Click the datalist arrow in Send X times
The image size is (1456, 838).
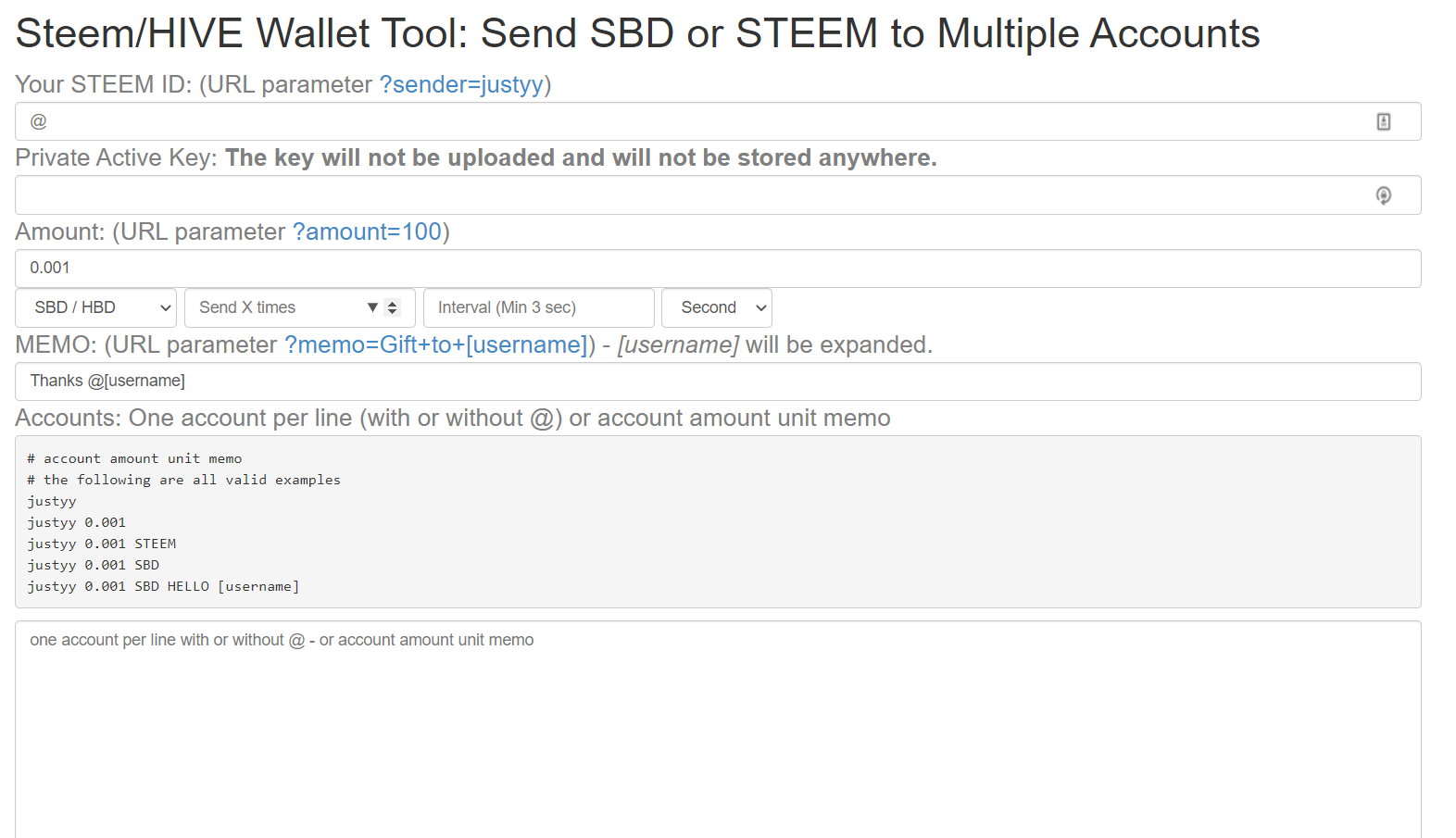click(x=372, y=307)
